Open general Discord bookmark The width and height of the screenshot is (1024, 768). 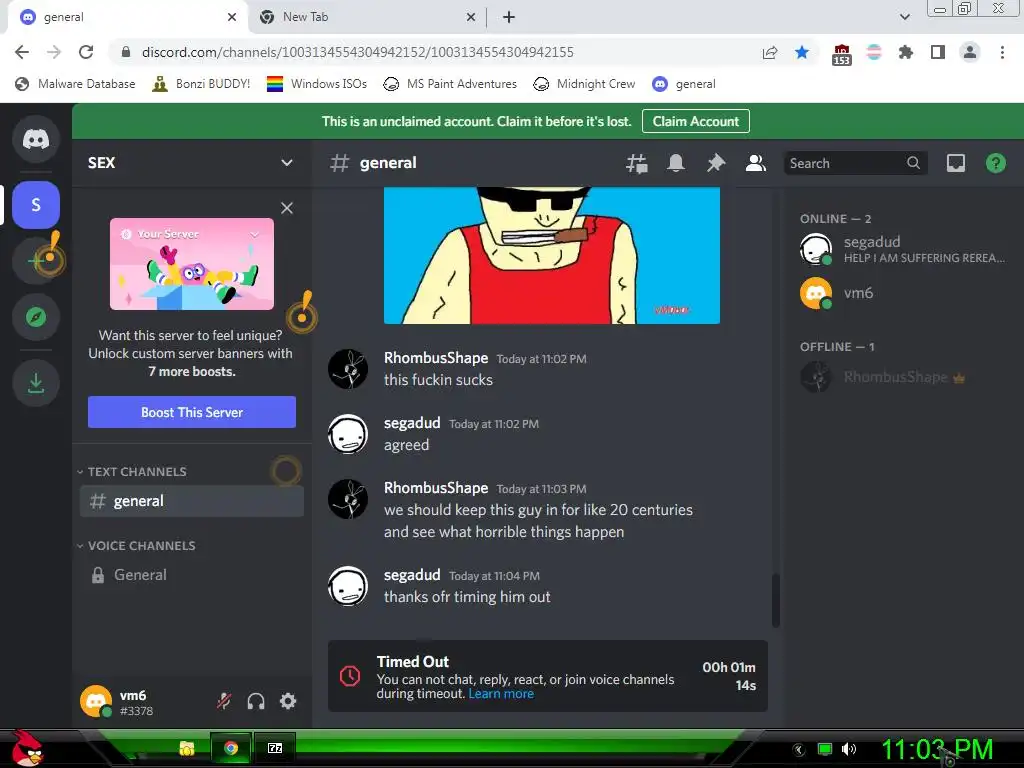tap(684, 84)
